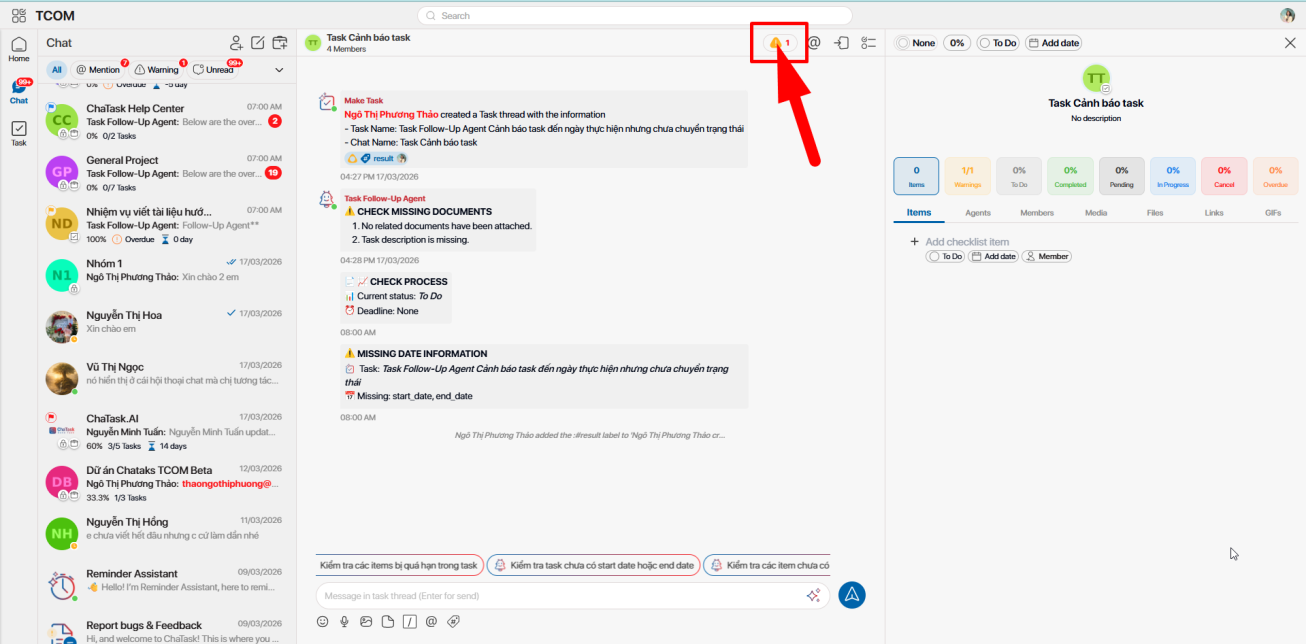Click the hashtag label icon below message box
The height and width of the screenshot is (644, 1306).
(454, 621)
